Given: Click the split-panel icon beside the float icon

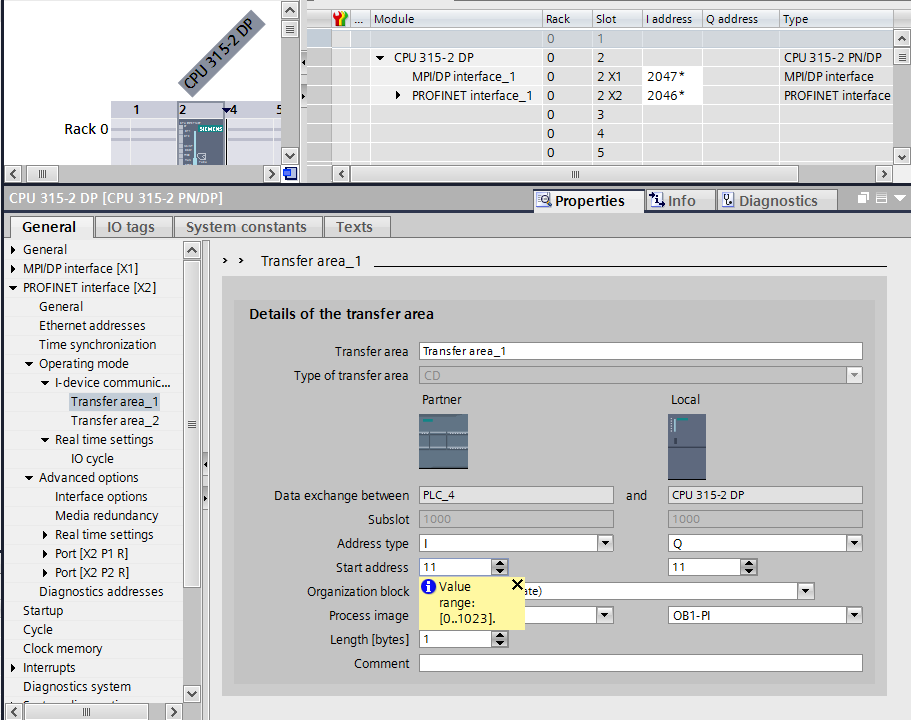Looking at the screenshot, I should pyautogui.click(x=881, y=198).
